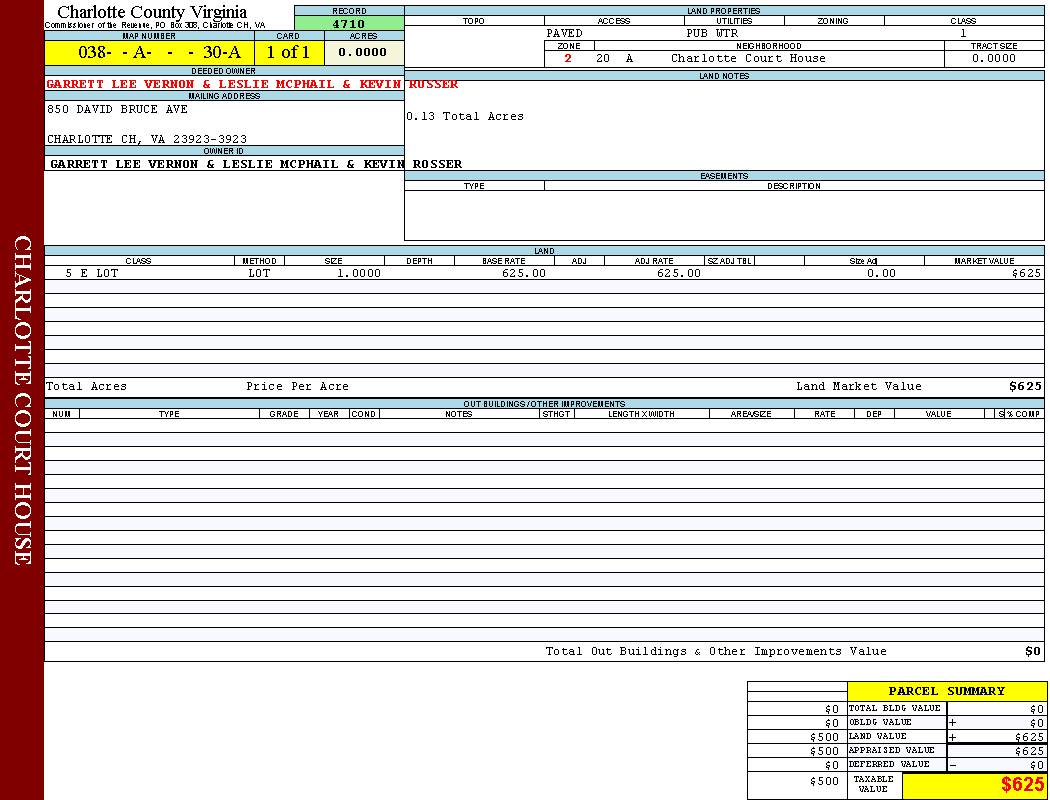Click the yellow card '1 of 1' field
This screenshot has width=1050, height=800.
coord(288,52)
